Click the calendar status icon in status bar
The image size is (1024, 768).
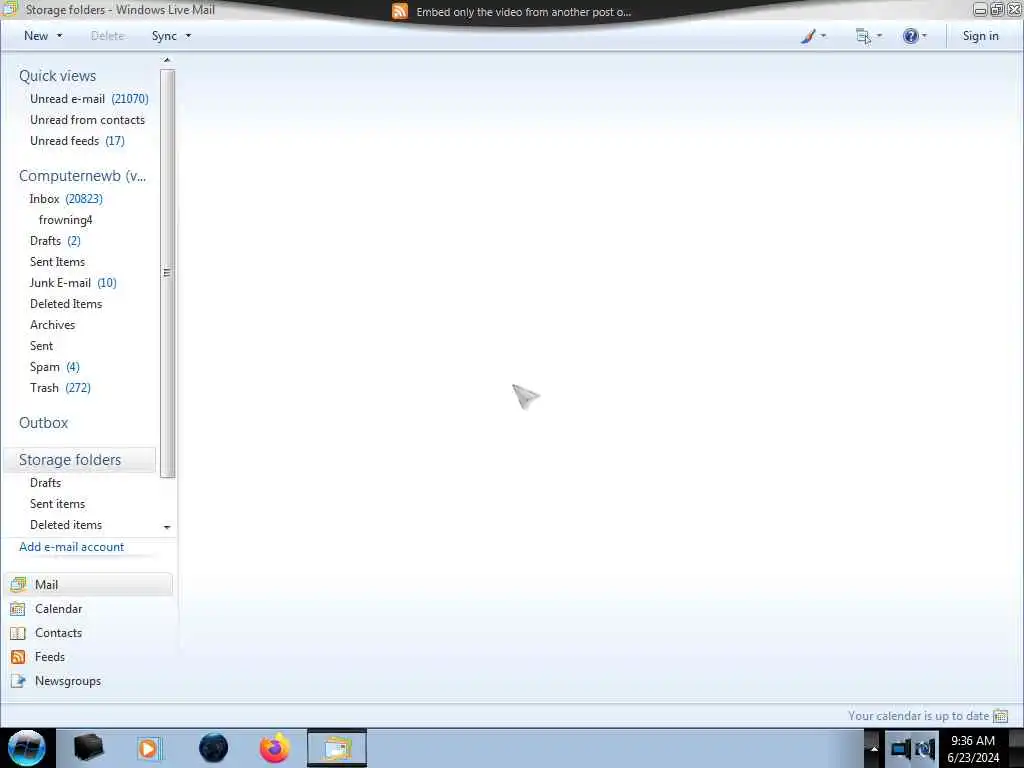(1000, 716)
